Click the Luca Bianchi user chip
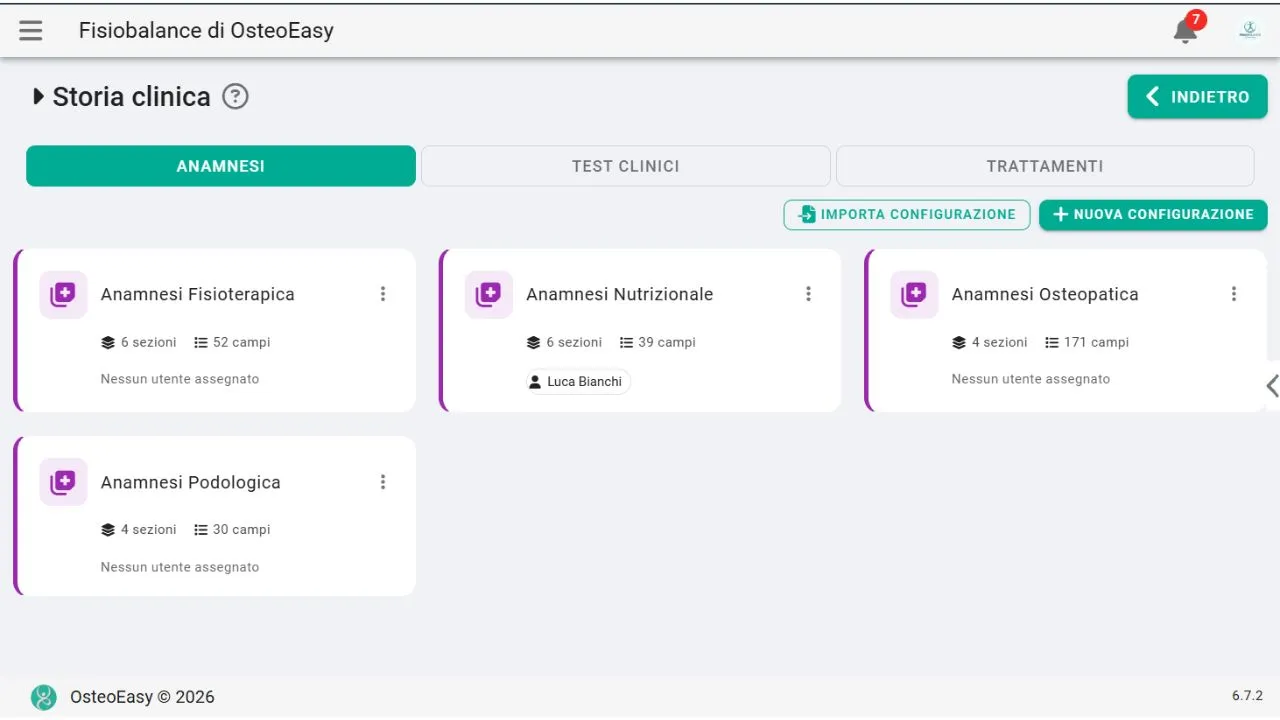 point(578,382)
